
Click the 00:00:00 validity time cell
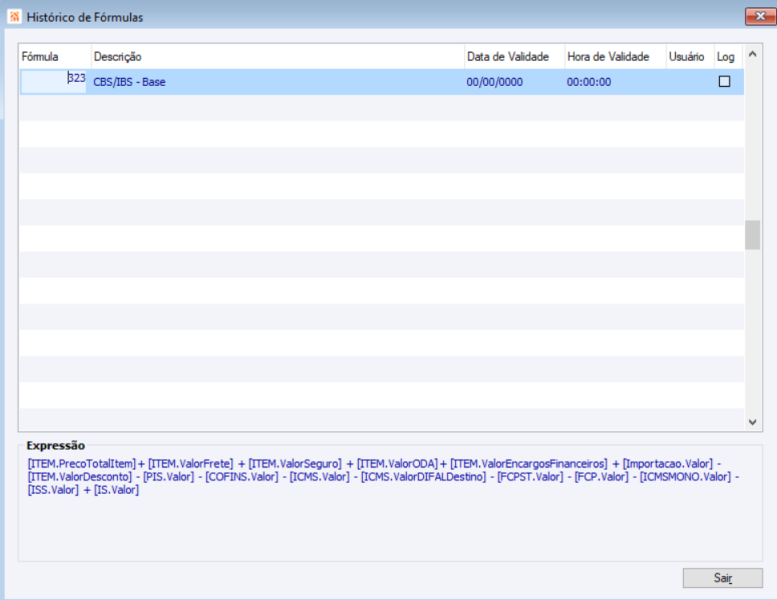pos(589,82)
